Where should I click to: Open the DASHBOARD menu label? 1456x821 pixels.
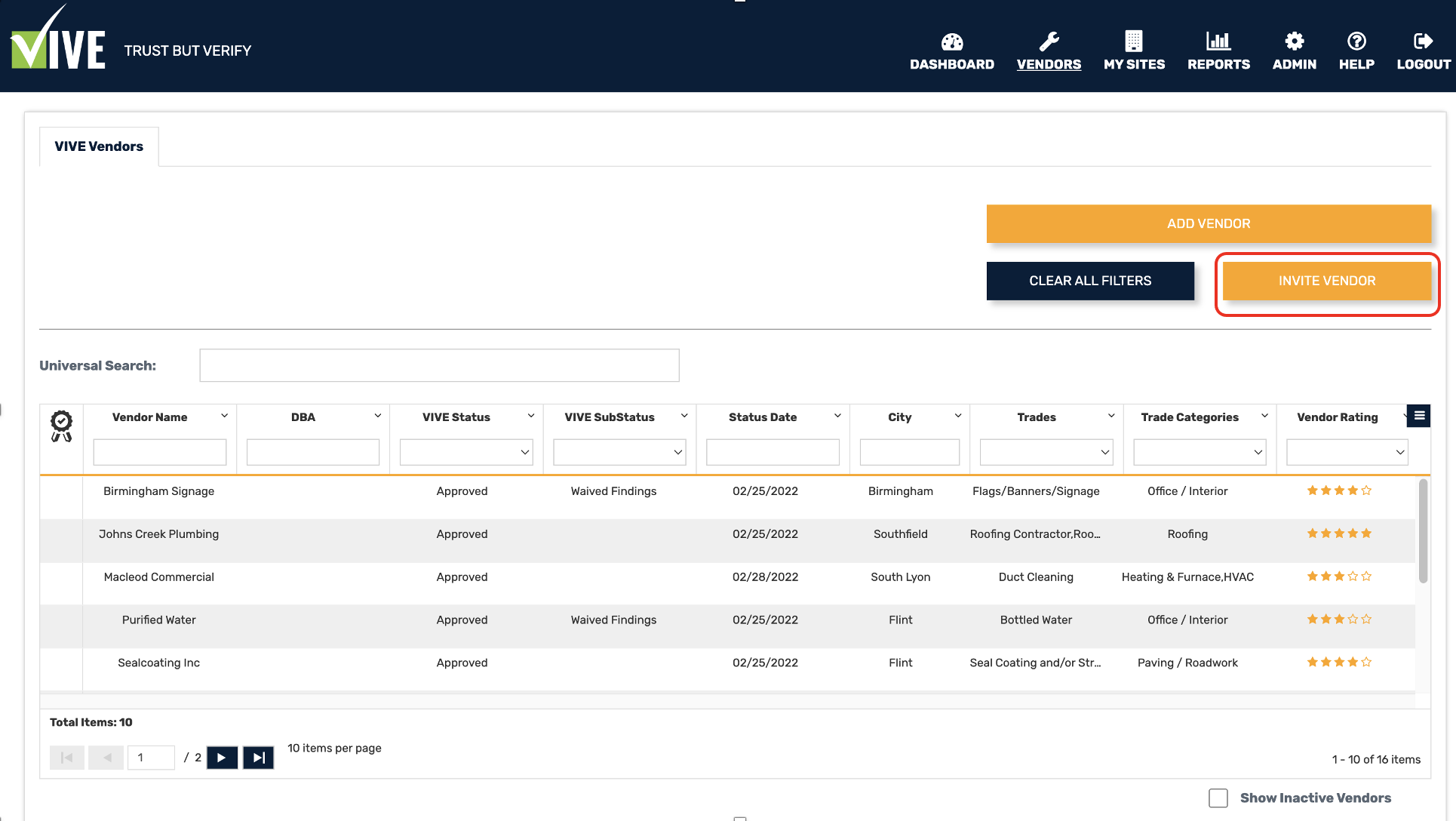coord(952,65)
